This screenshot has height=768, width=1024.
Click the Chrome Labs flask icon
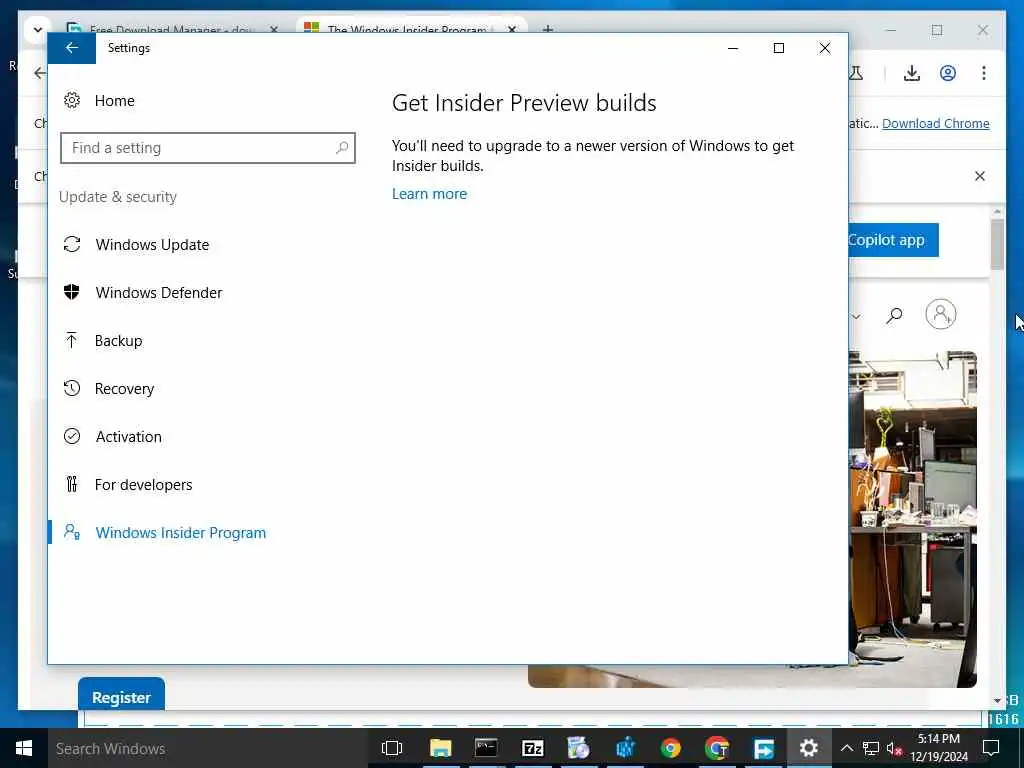click(x=856, y=73)
